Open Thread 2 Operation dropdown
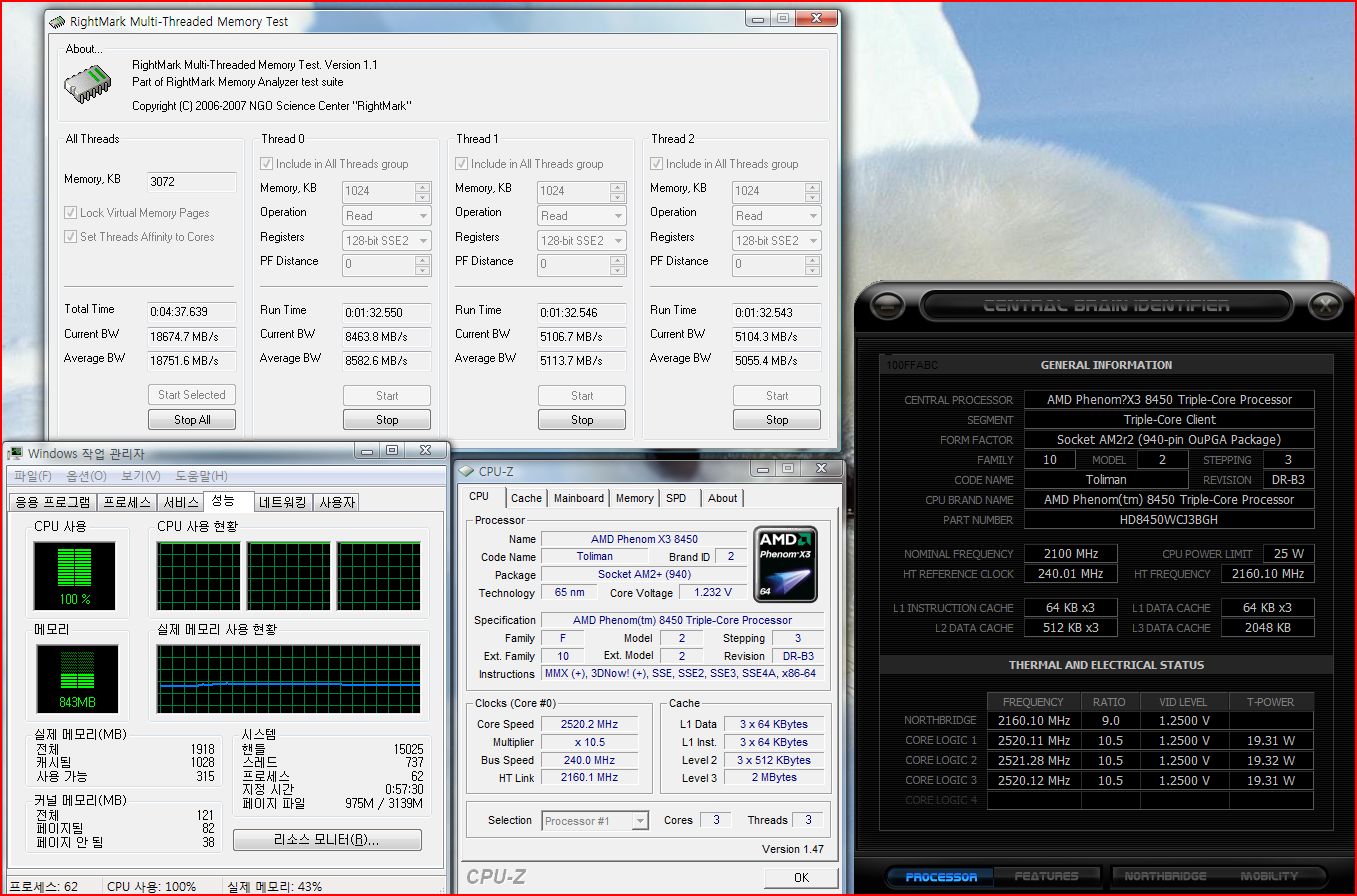The height and width of the screenshot is (896, 1357). [x=777, y=215]
